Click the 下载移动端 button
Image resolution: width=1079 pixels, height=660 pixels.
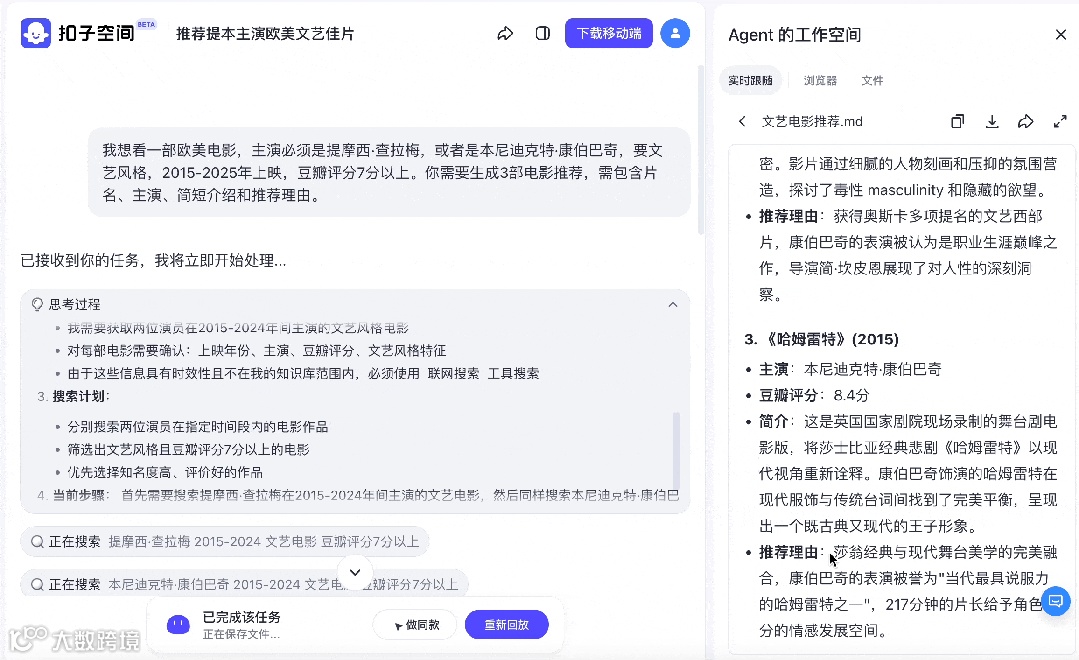[x=609, y=33]
